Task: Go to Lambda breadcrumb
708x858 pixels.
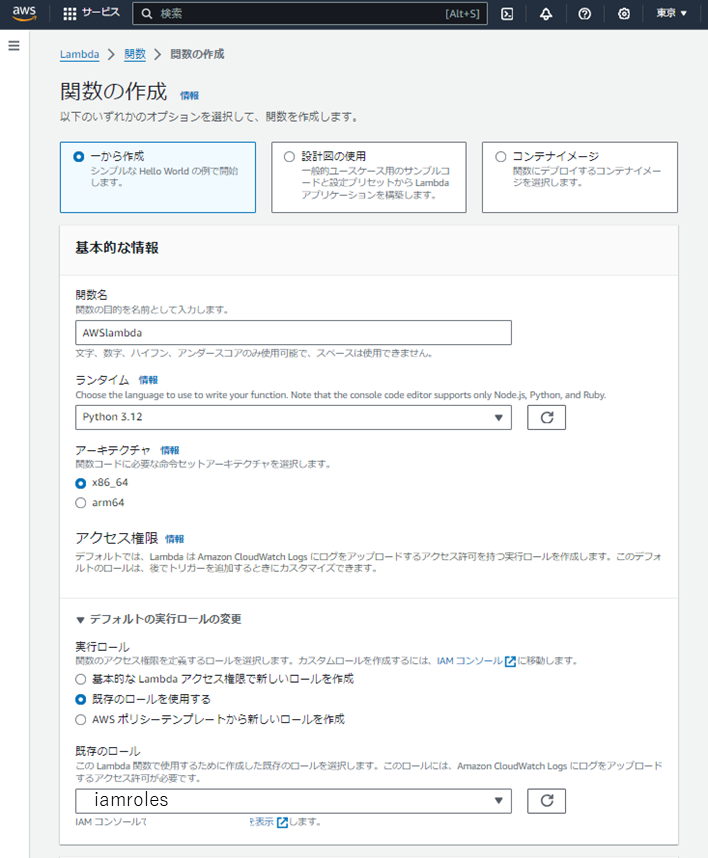Action: click(79, 54)
